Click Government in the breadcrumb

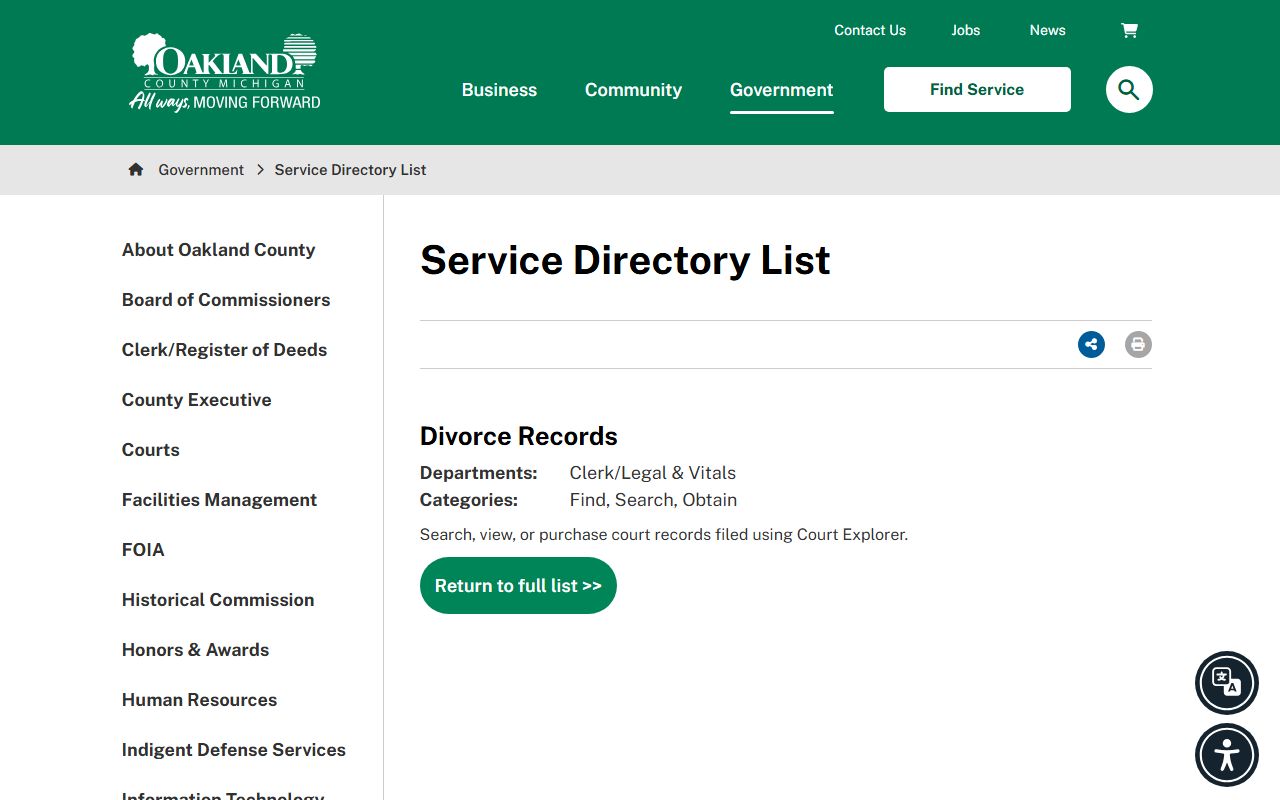pyautogui.click(x=201, y=170)
